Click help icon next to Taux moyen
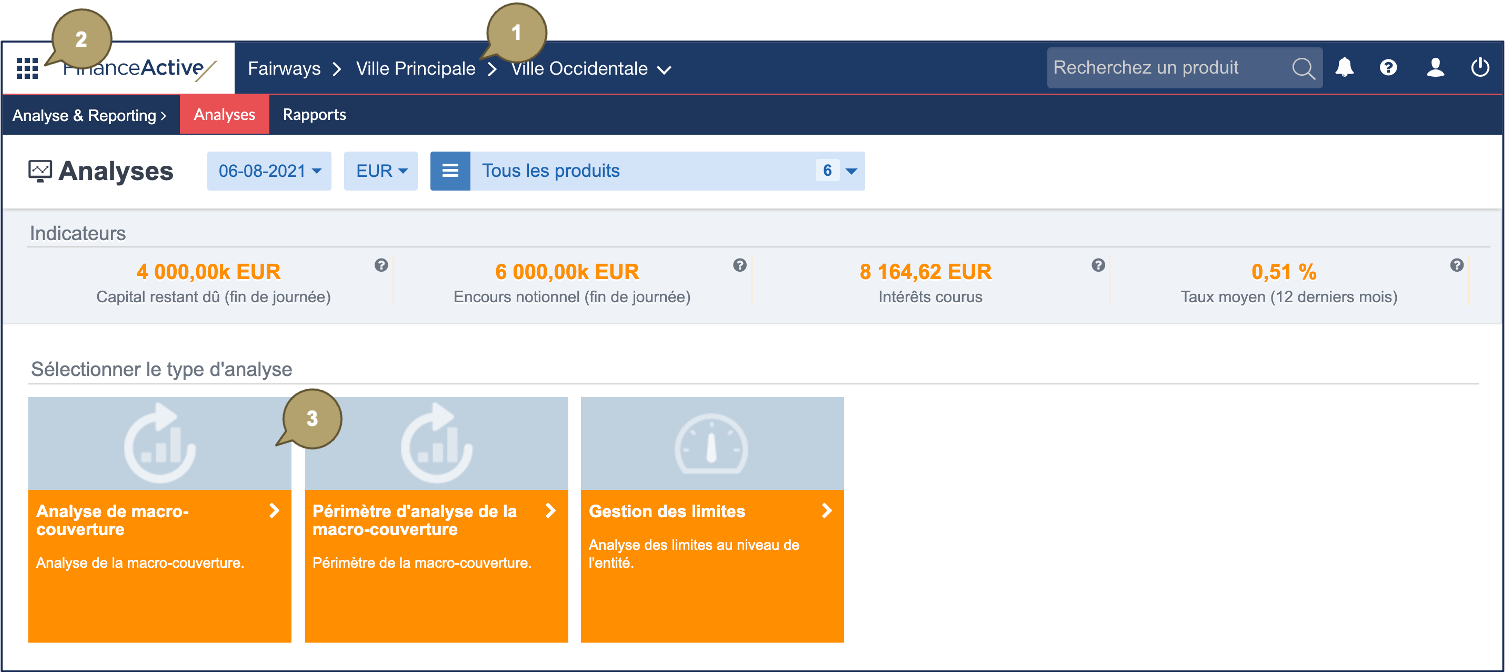This screenshot has height=672, width=1506. [1457, 265]
